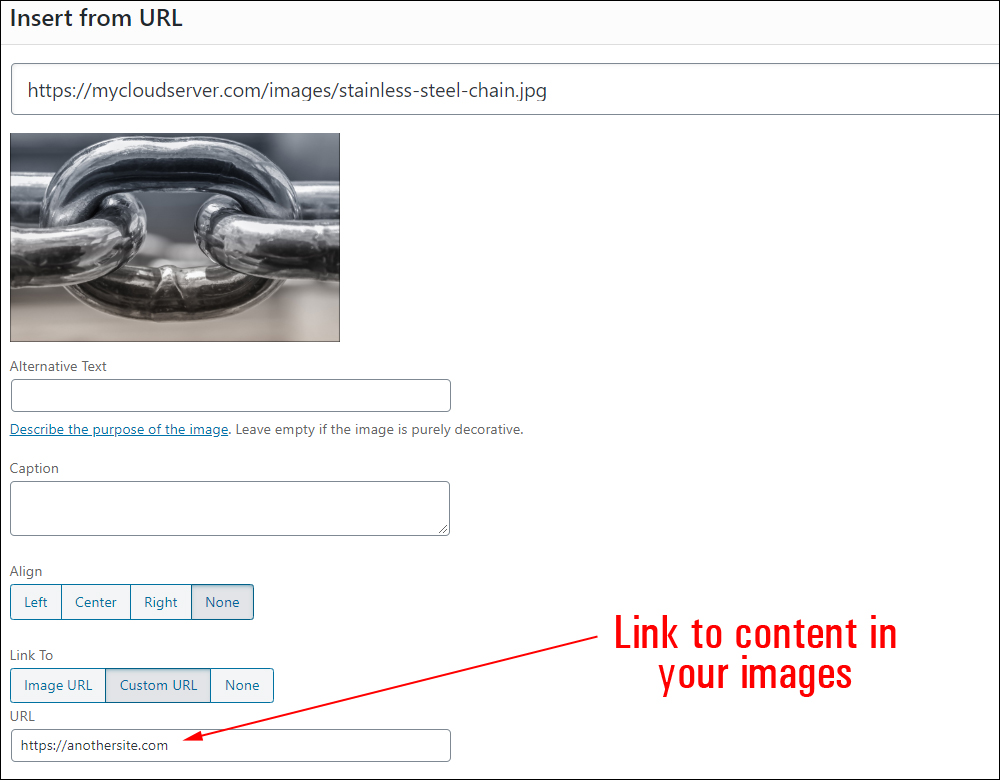Focus the Alternative Text input box
This screenshot has height=780, width=1000.
(x=230, y=396)
